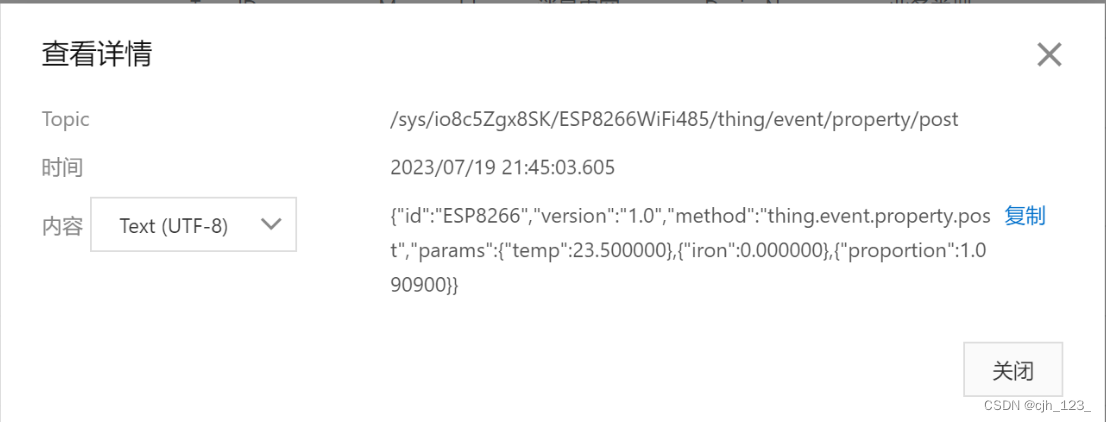
Task: Click the 时间 field label
Action: (62, 168)
